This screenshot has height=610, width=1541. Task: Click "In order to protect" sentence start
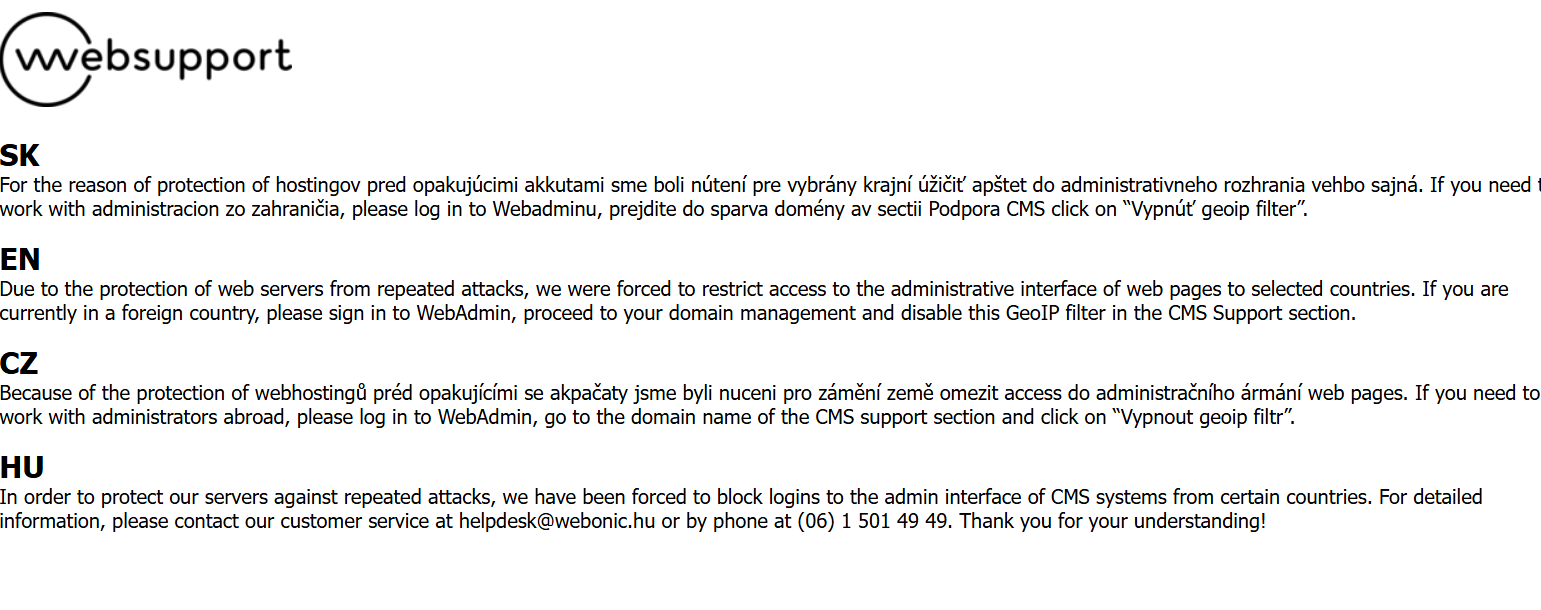pyautogui.click(x=81, y=497)
